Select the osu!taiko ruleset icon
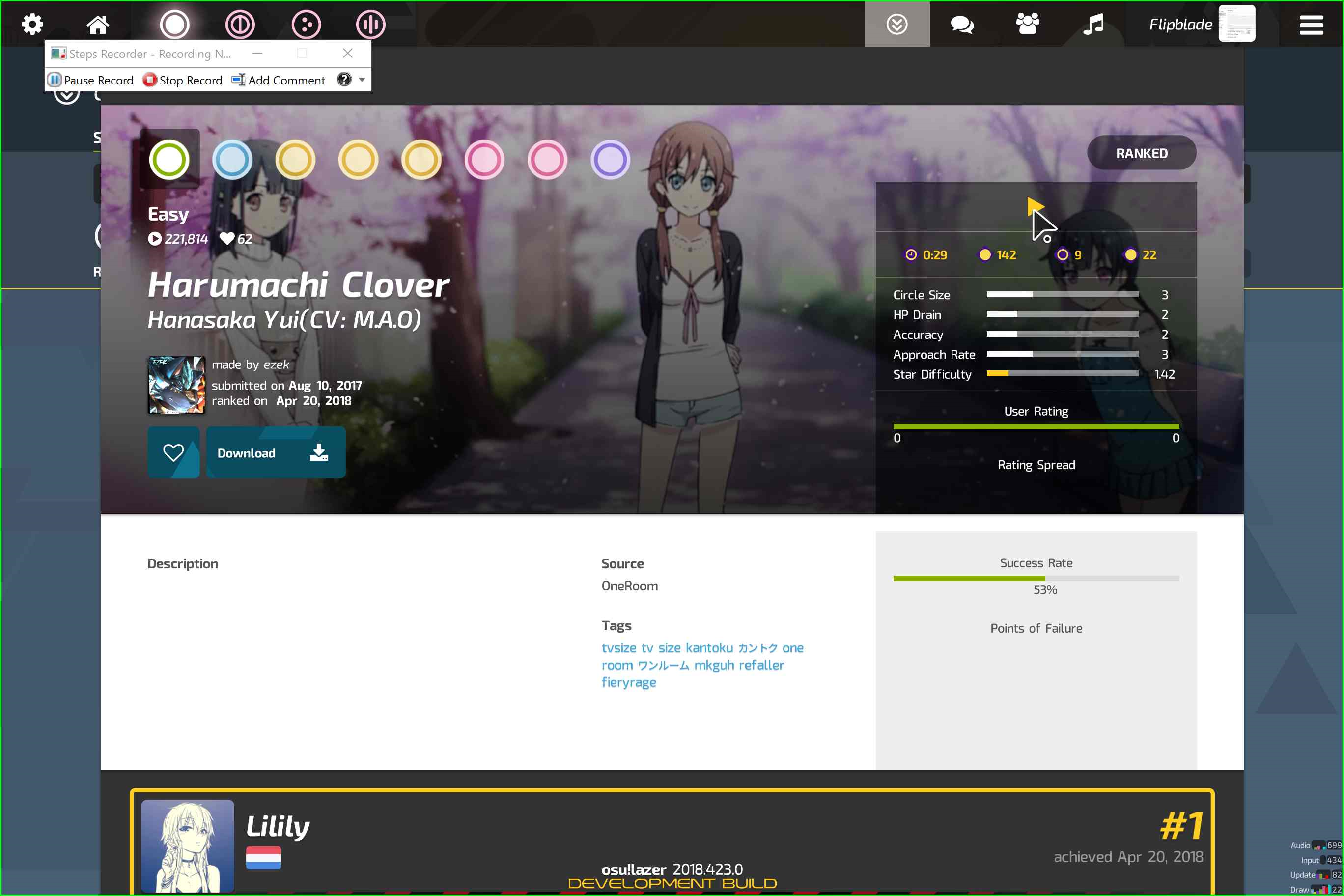The image size is (1344, 896). coord(239,24)
